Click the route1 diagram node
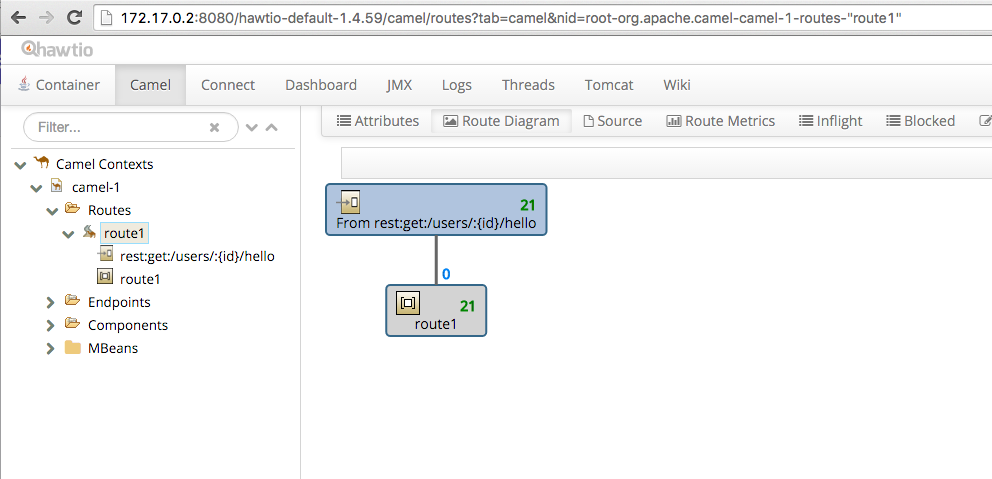Image resolution: width=992 pixels, height=479 pixels. click(436, 310)
